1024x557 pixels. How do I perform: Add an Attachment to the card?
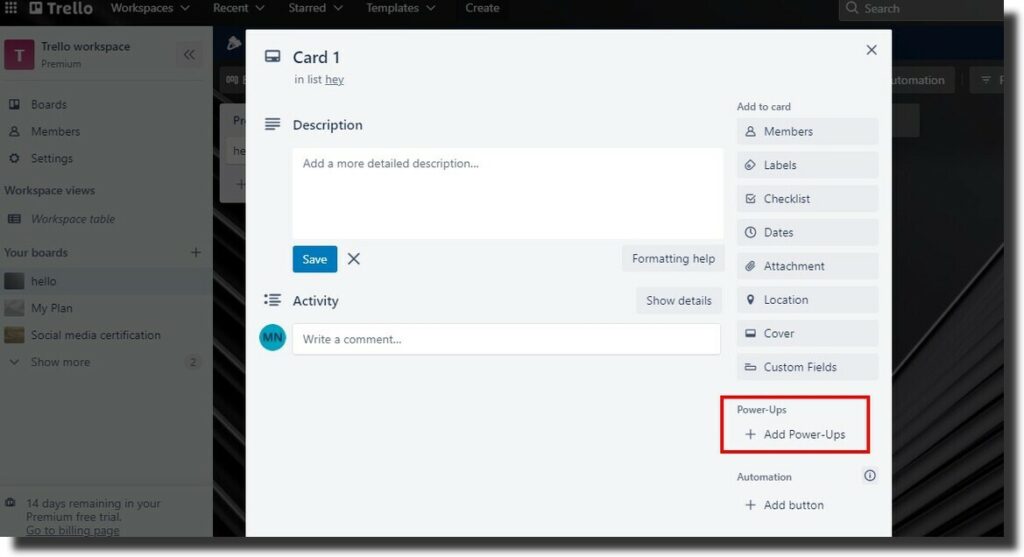click(x=807, y=266)
